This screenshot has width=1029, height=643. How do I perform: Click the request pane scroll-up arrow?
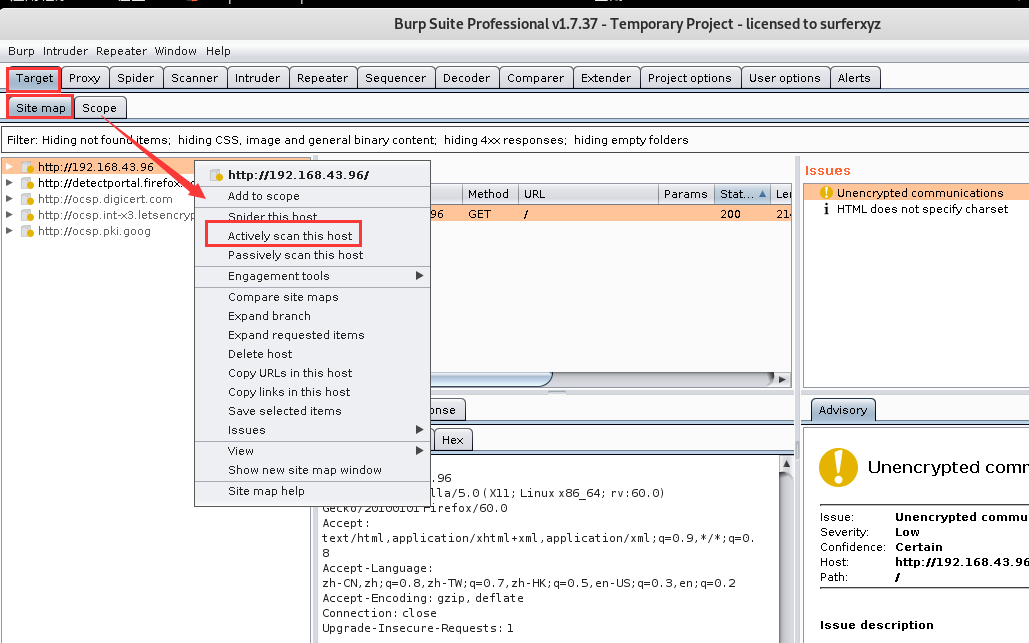click(x=786, y=464)
